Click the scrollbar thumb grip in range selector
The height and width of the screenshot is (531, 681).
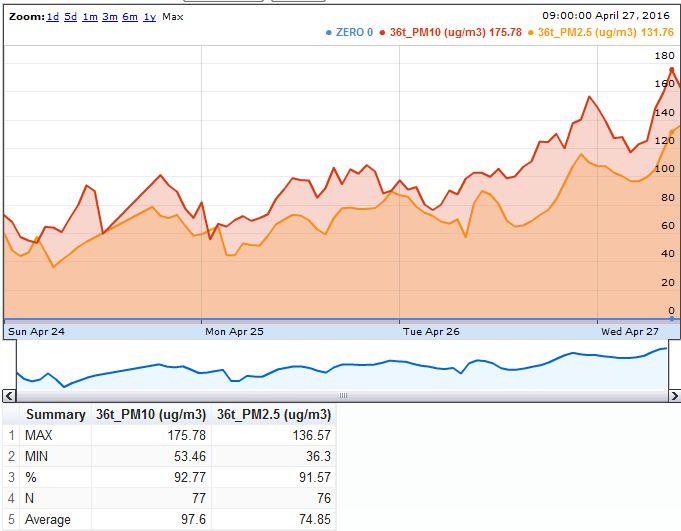341,396
